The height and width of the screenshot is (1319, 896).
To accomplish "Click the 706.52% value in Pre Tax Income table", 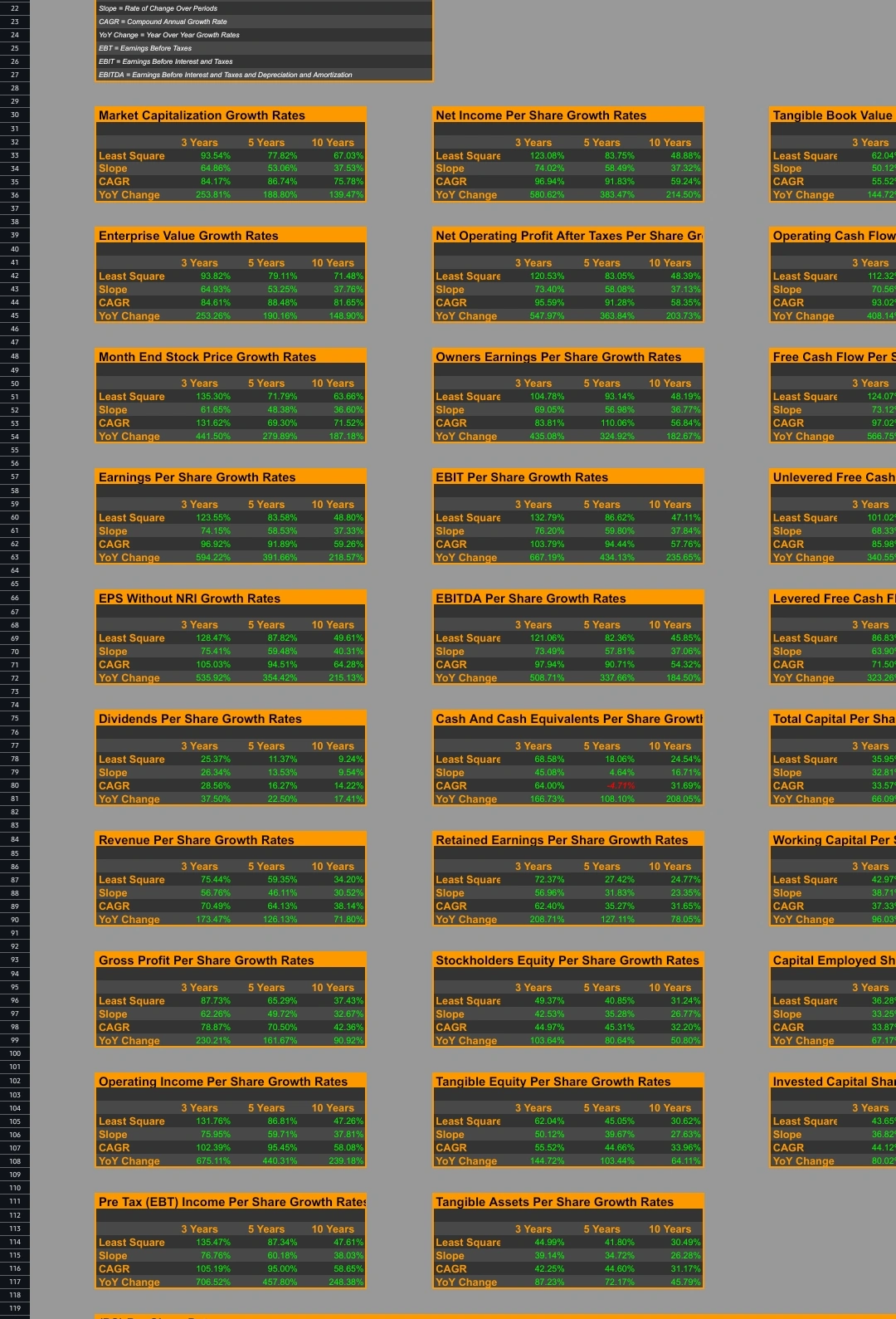I will 213,1282.
